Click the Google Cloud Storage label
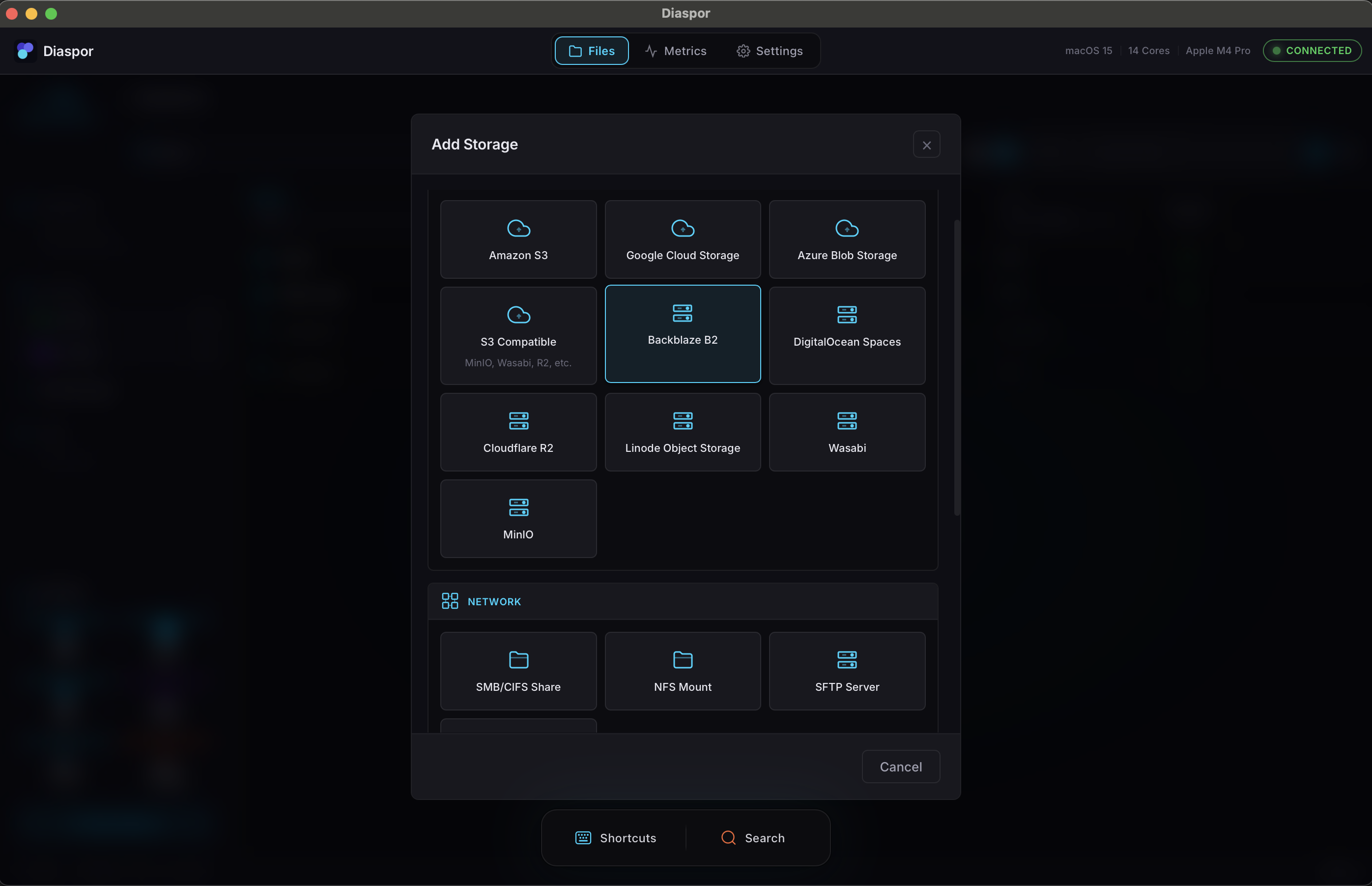The height and width of the screenshot is (886, 1372). click(683, 255)
